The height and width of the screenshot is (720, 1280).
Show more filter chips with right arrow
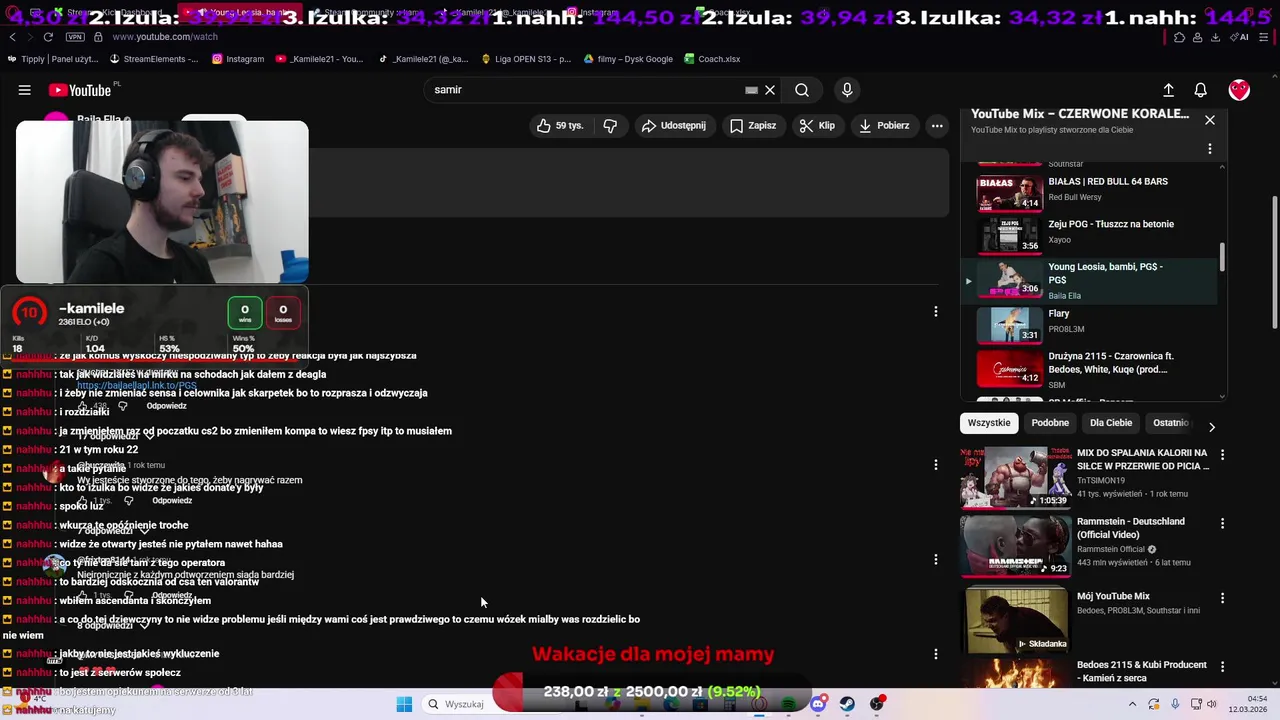(1212, 427)
